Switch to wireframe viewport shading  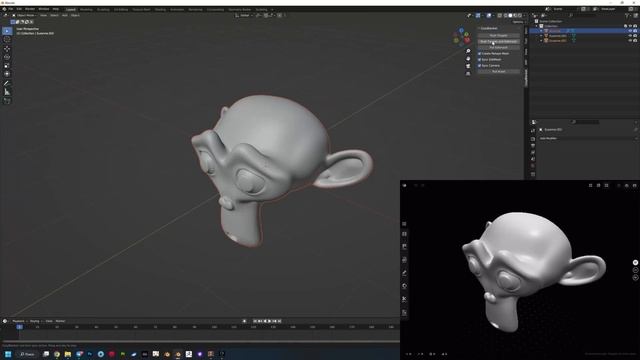[x=505, y=16]
